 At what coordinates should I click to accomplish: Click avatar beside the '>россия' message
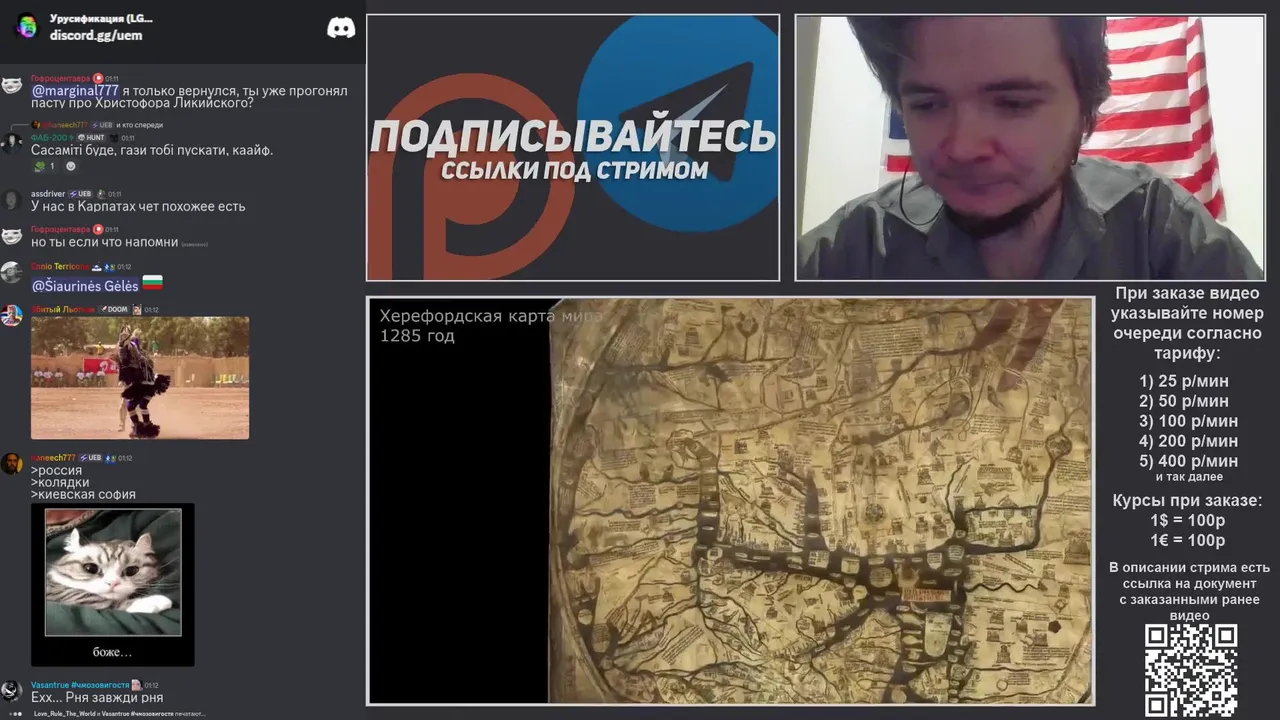click(12, 464)
